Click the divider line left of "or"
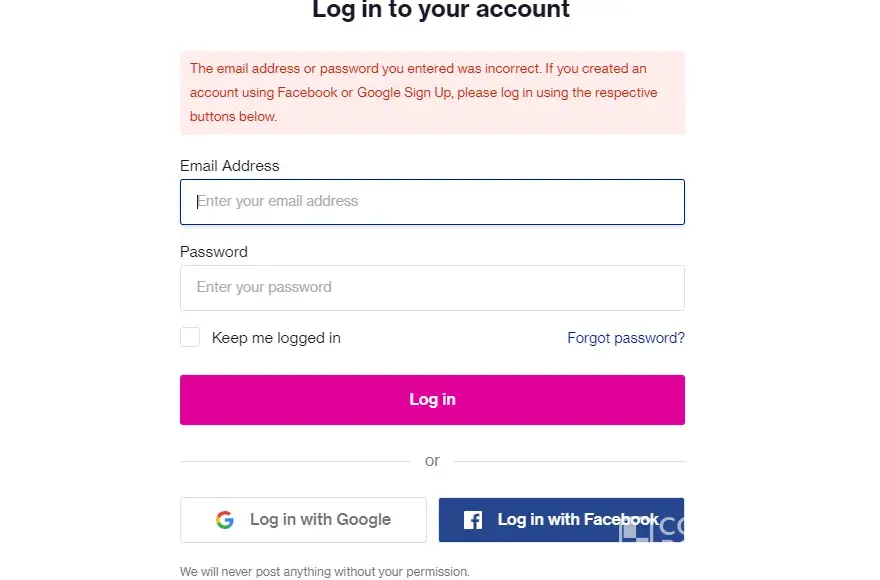This screenshot has height=580, width=880. 295,462
